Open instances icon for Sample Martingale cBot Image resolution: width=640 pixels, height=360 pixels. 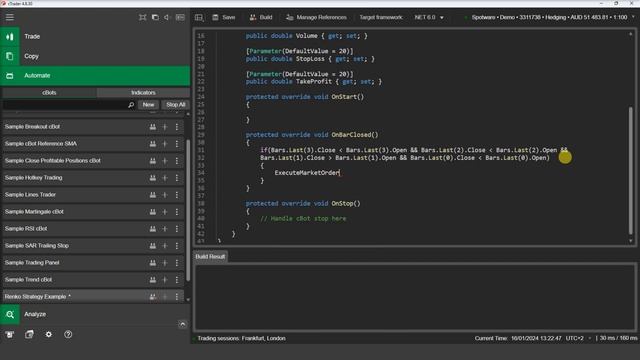point(153,212)
